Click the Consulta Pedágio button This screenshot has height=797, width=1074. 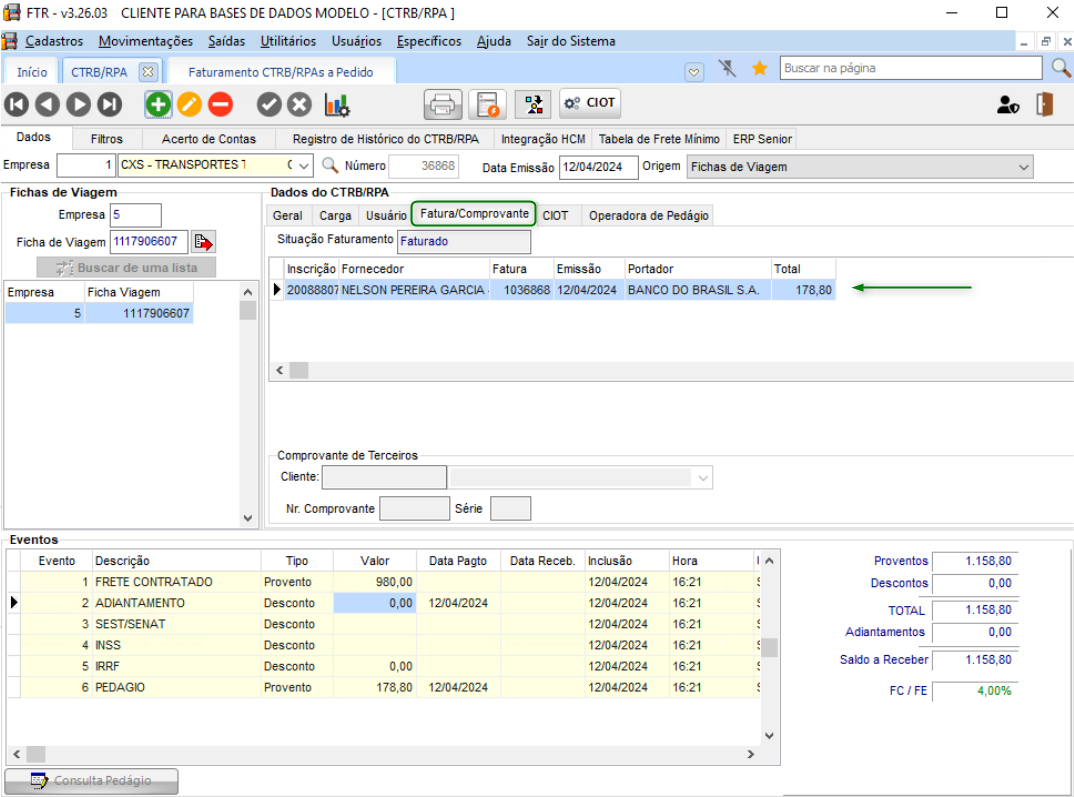click(92, 780)
